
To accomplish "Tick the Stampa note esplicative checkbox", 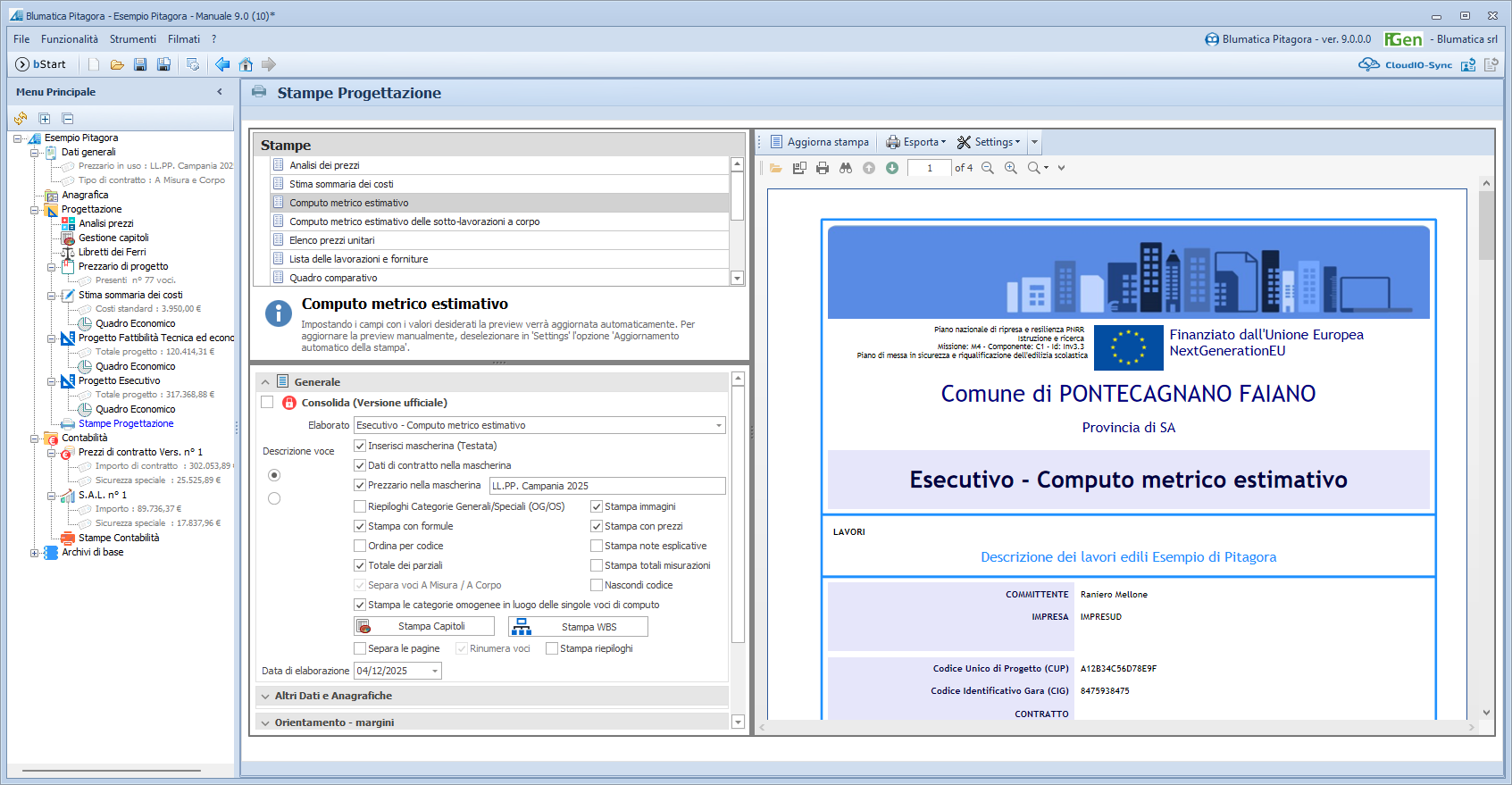I will click(597, 546).
